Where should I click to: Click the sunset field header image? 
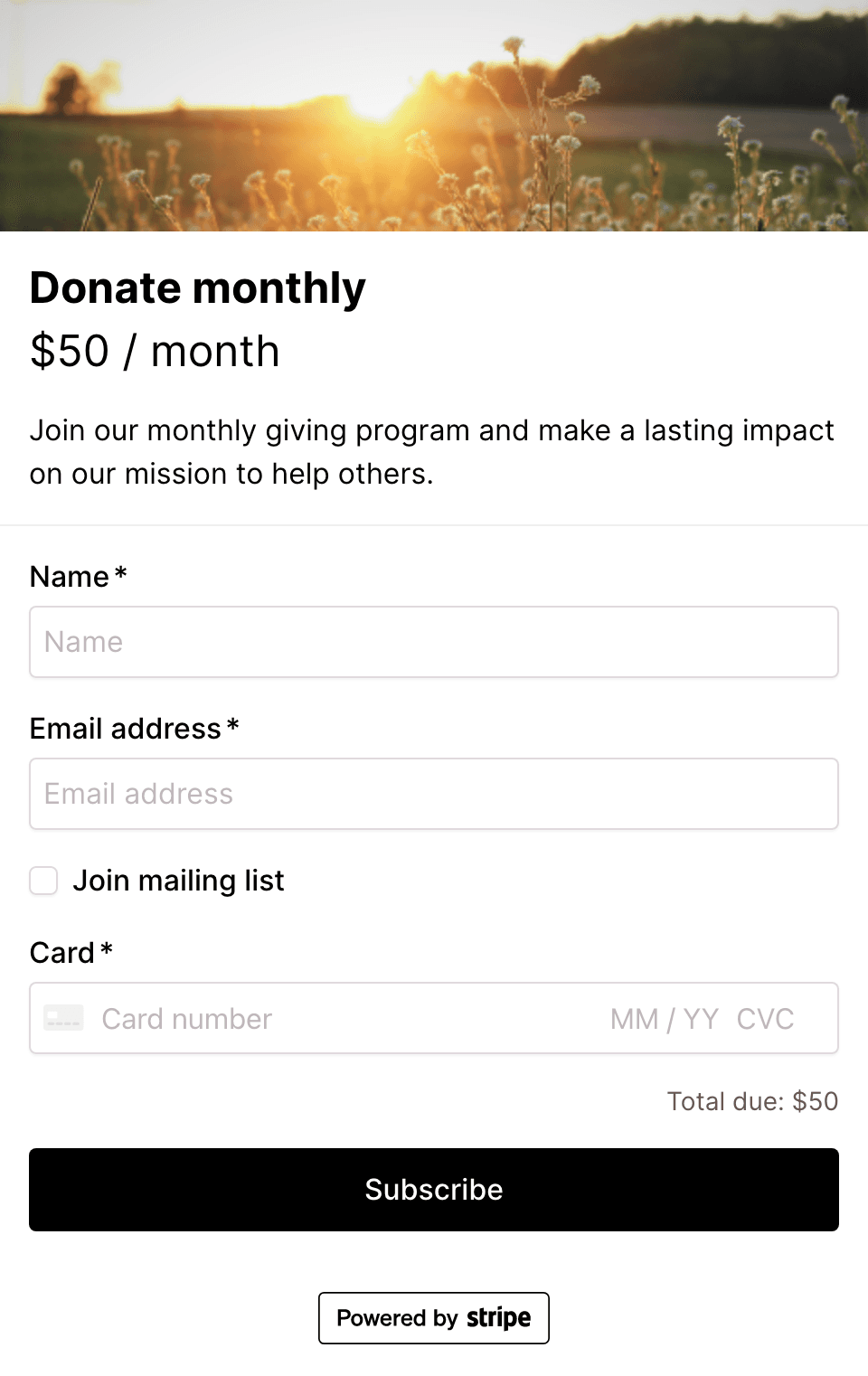(x=434, y=116)
